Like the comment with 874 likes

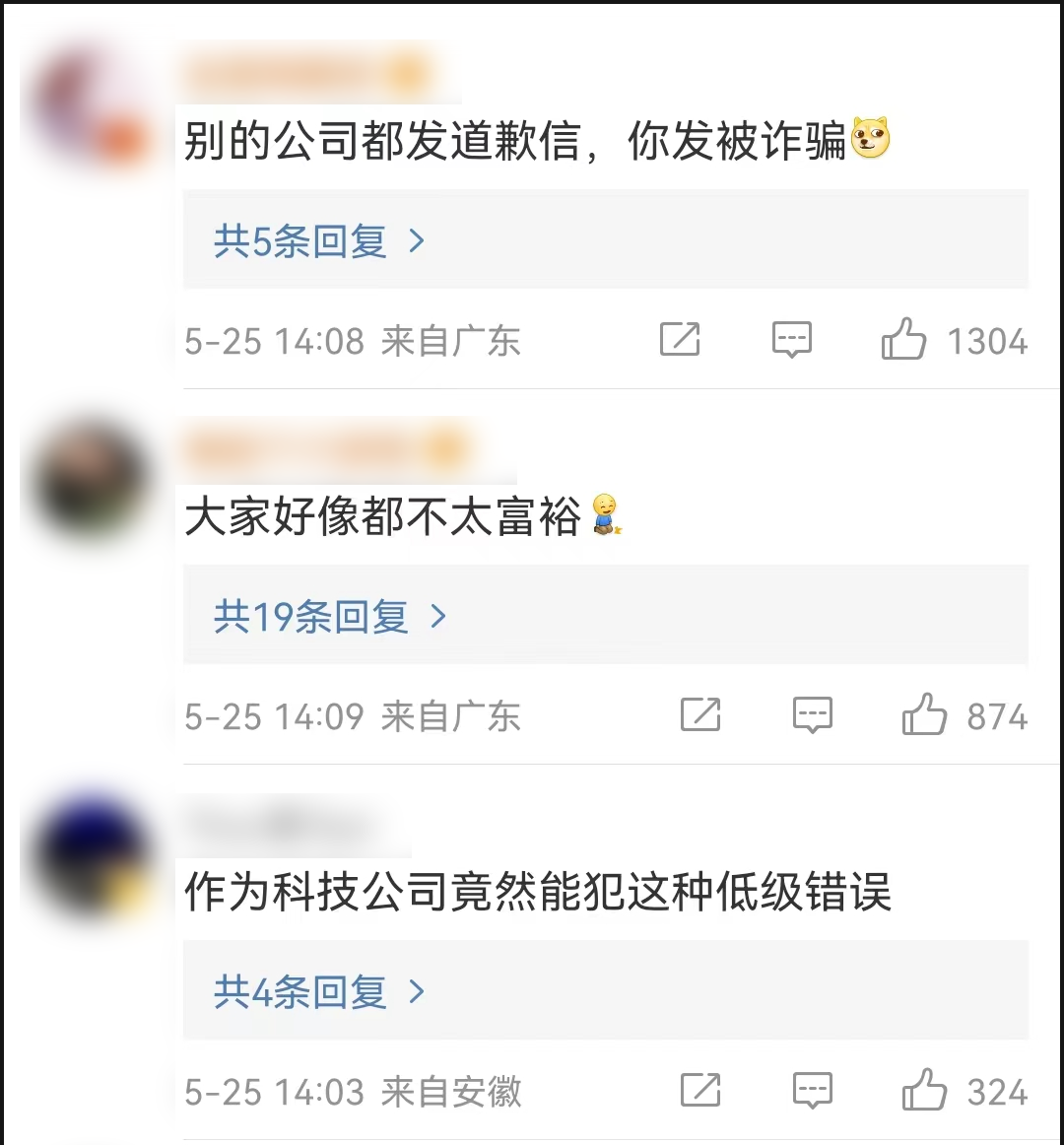click(924, 715)
